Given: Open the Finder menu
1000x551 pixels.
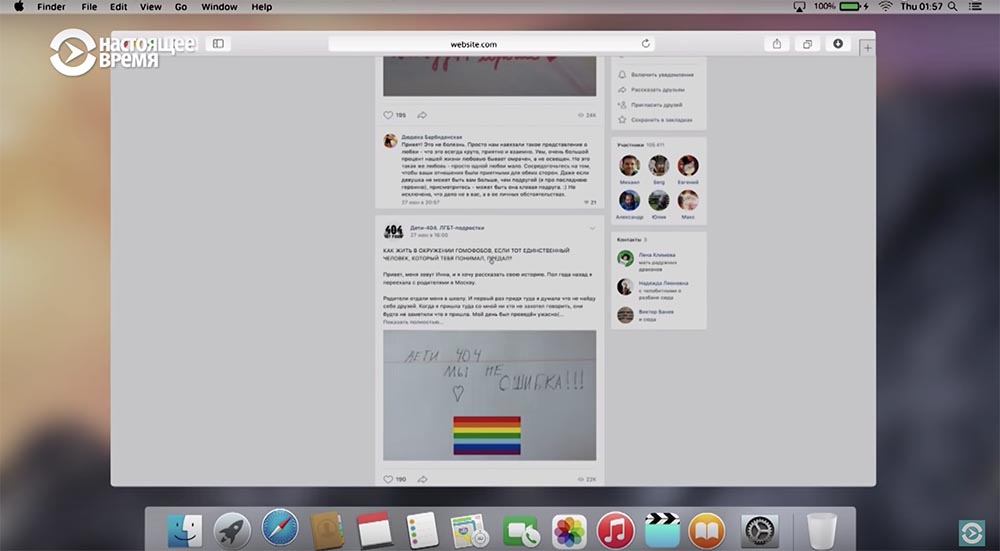Looking at the screenshot, I should [52, 7].
